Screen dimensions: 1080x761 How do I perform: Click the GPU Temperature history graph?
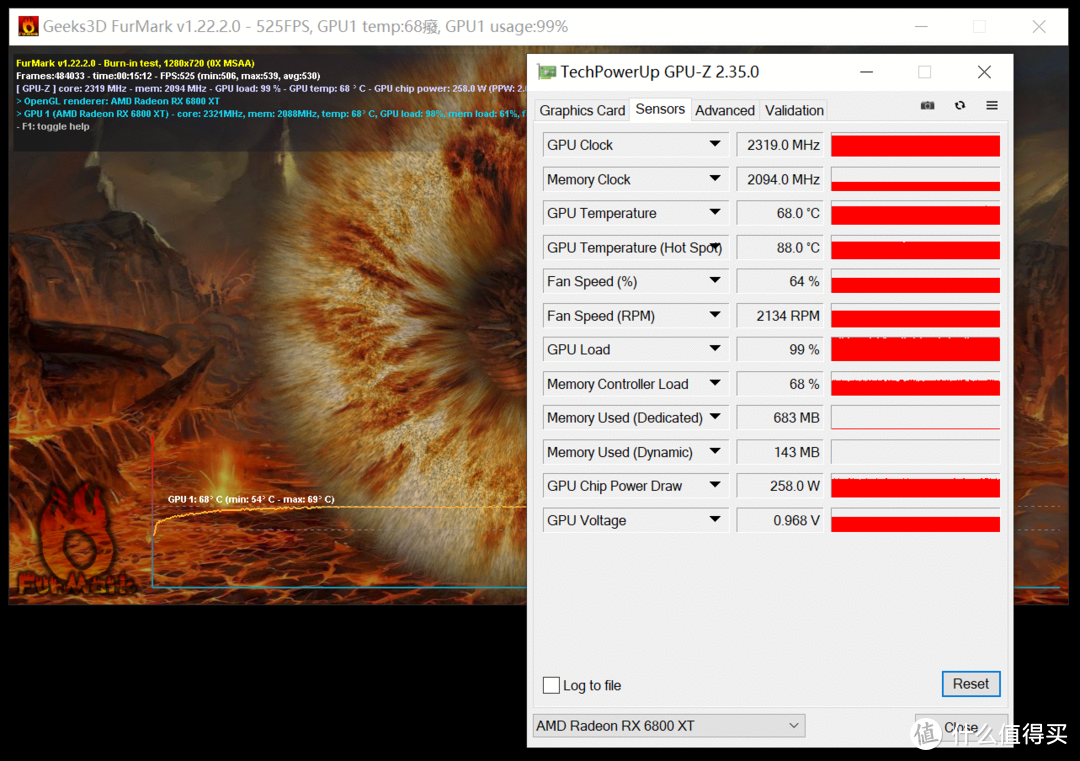pyautogui.click(x=915, y=213)
